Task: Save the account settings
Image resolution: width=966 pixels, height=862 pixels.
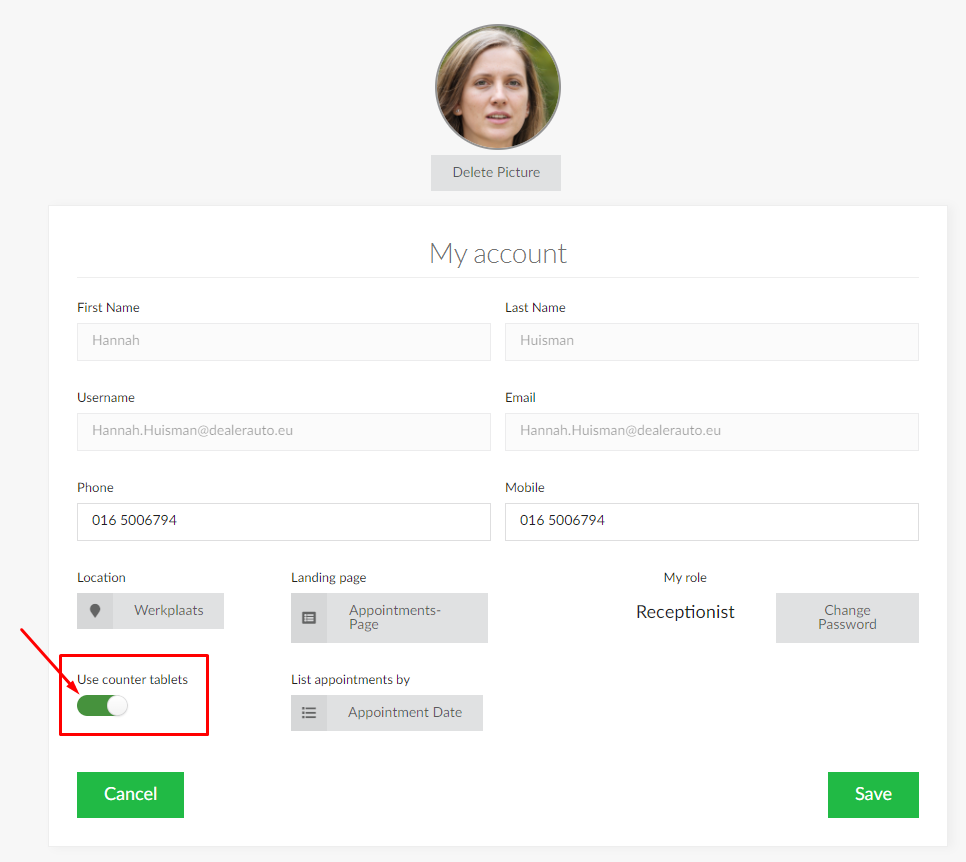Action: coord(873,795)
